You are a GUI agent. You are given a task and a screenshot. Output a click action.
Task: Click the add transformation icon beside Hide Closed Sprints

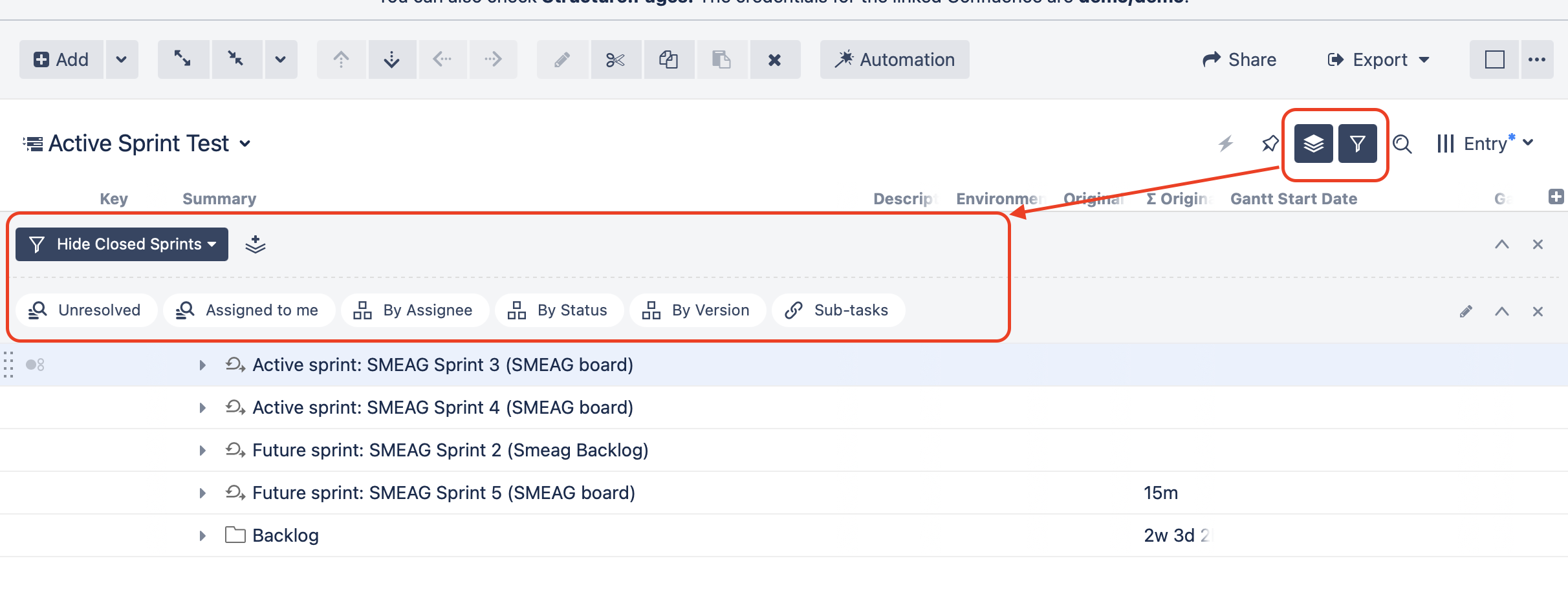click(x=256, y=244)
